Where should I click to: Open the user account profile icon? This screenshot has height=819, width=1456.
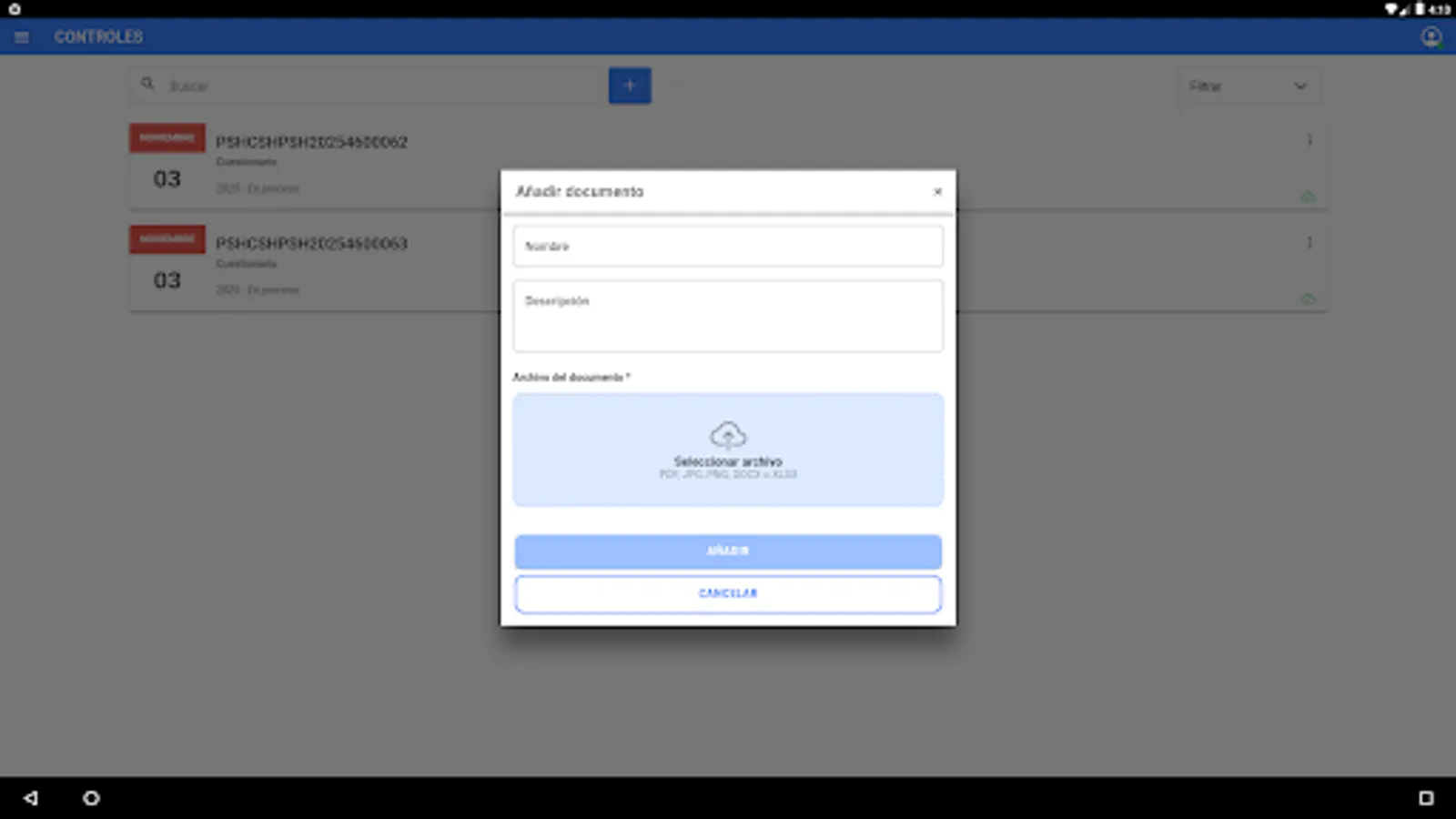tap(1431, 37)
